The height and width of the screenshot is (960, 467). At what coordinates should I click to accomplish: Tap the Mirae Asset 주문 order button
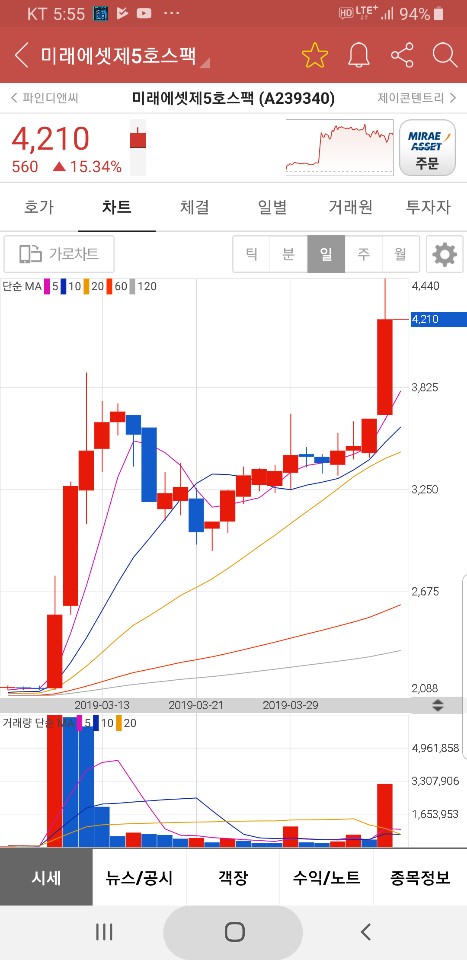click(x=427, y=148)
